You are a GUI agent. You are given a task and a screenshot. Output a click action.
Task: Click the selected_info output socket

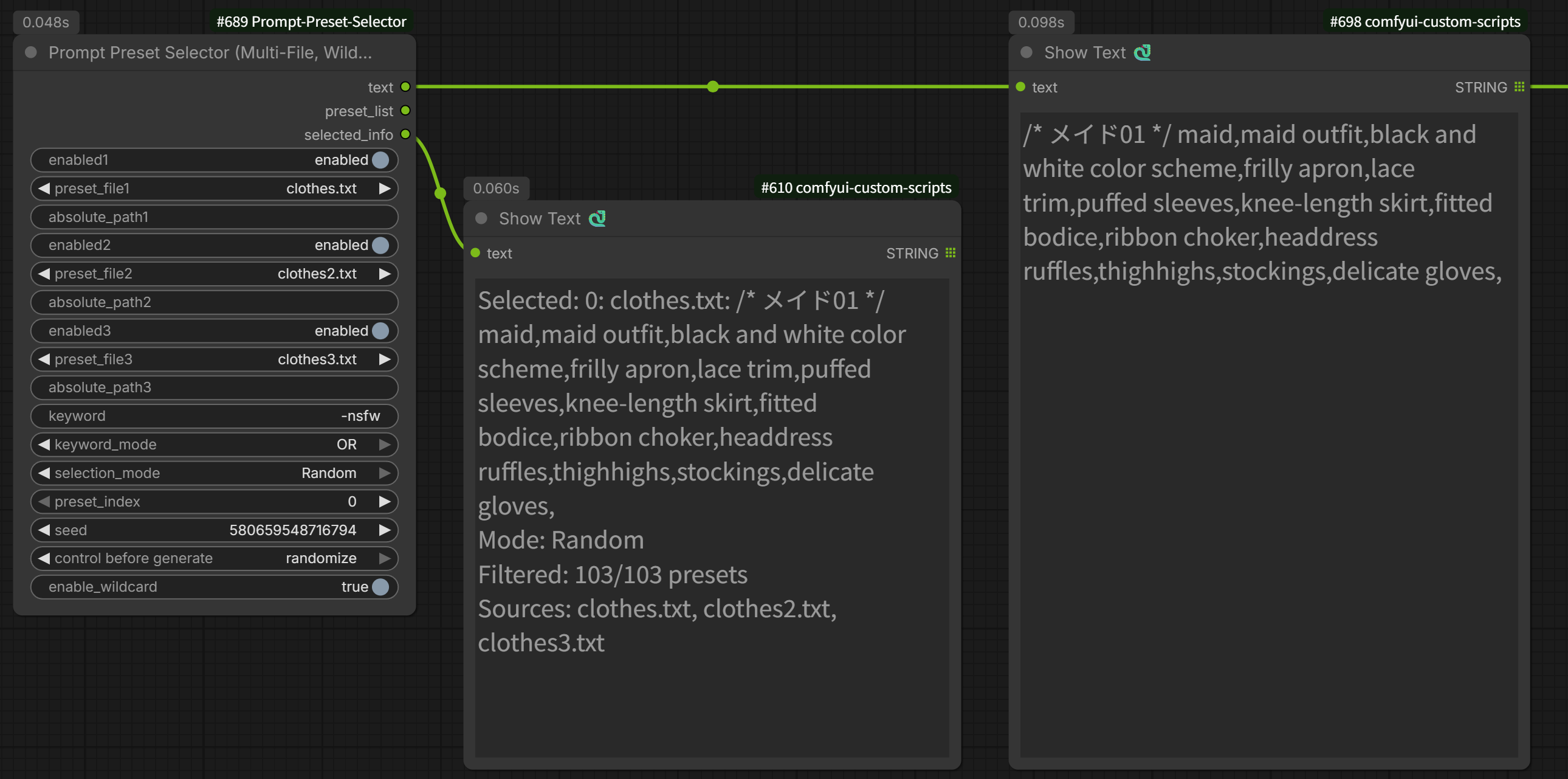click(x=405, y=134)
